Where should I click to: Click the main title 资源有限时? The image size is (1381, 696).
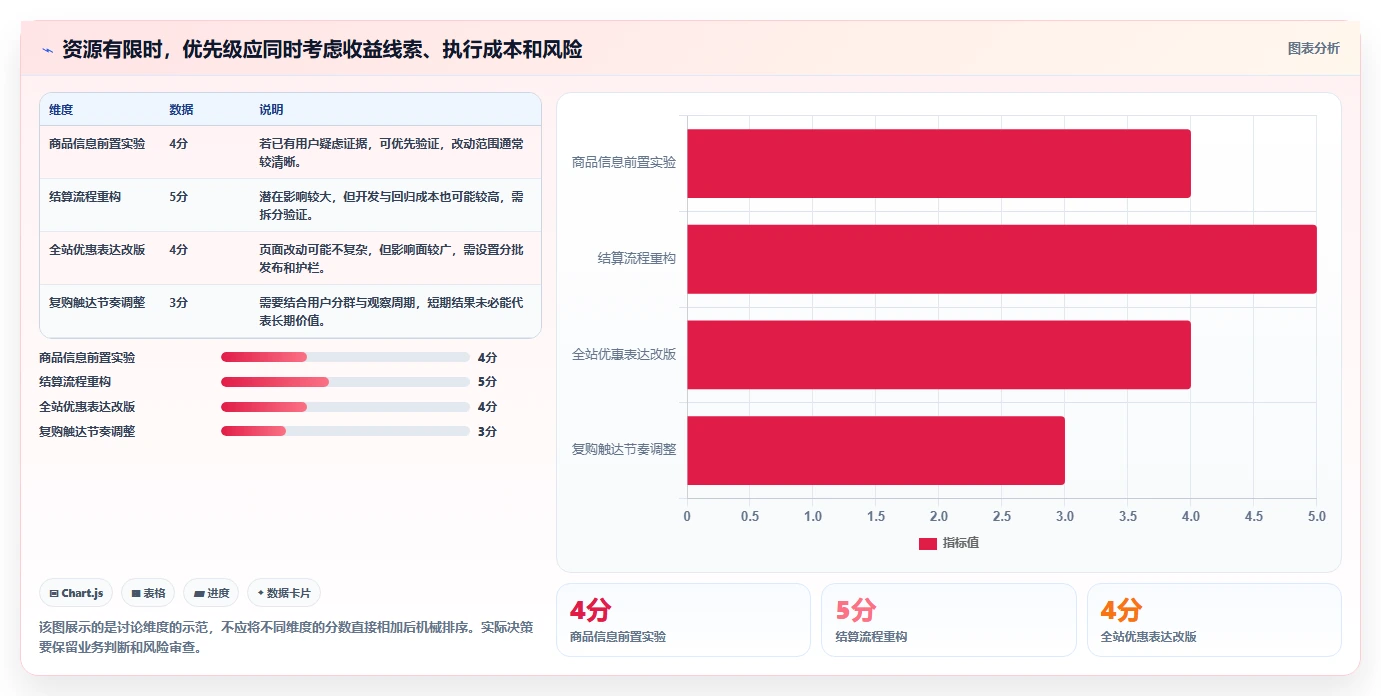point(322,49)
